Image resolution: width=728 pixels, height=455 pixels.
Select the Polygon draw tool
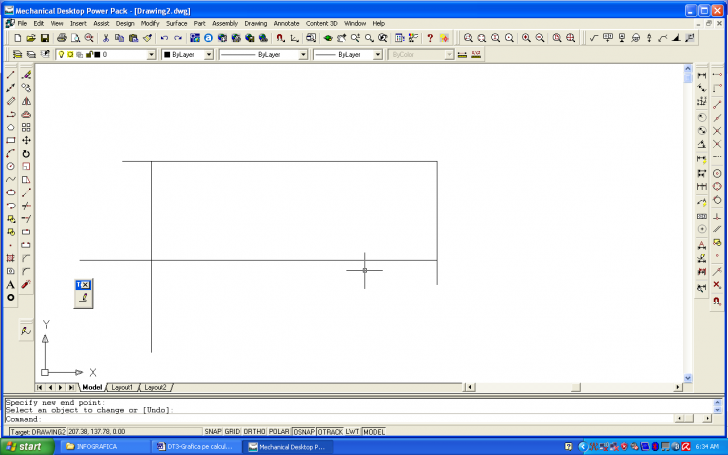click(11, 127)
